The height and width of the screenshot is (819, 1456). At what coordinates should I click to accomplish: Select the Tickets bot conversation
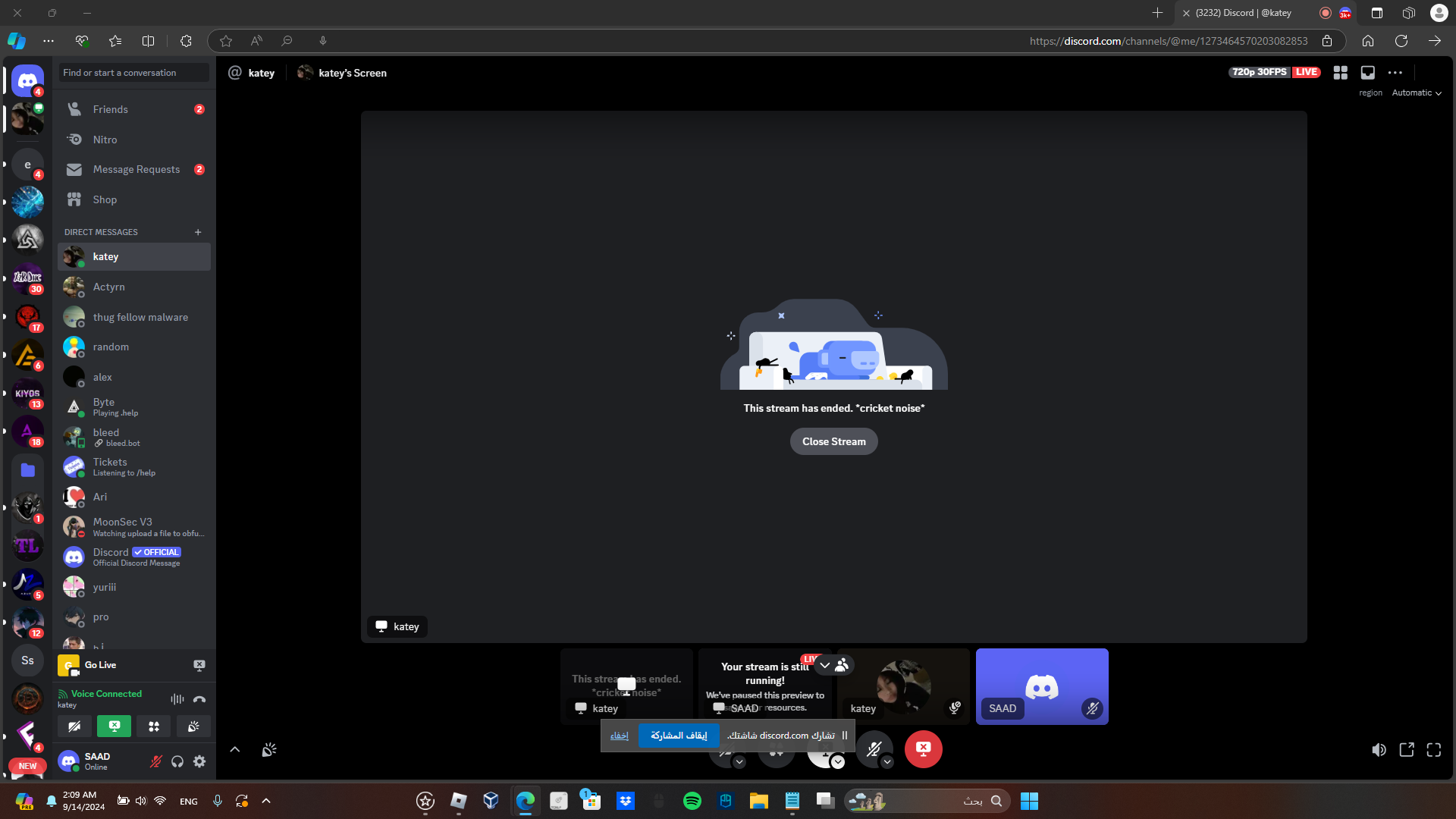(x=134, y=467)
